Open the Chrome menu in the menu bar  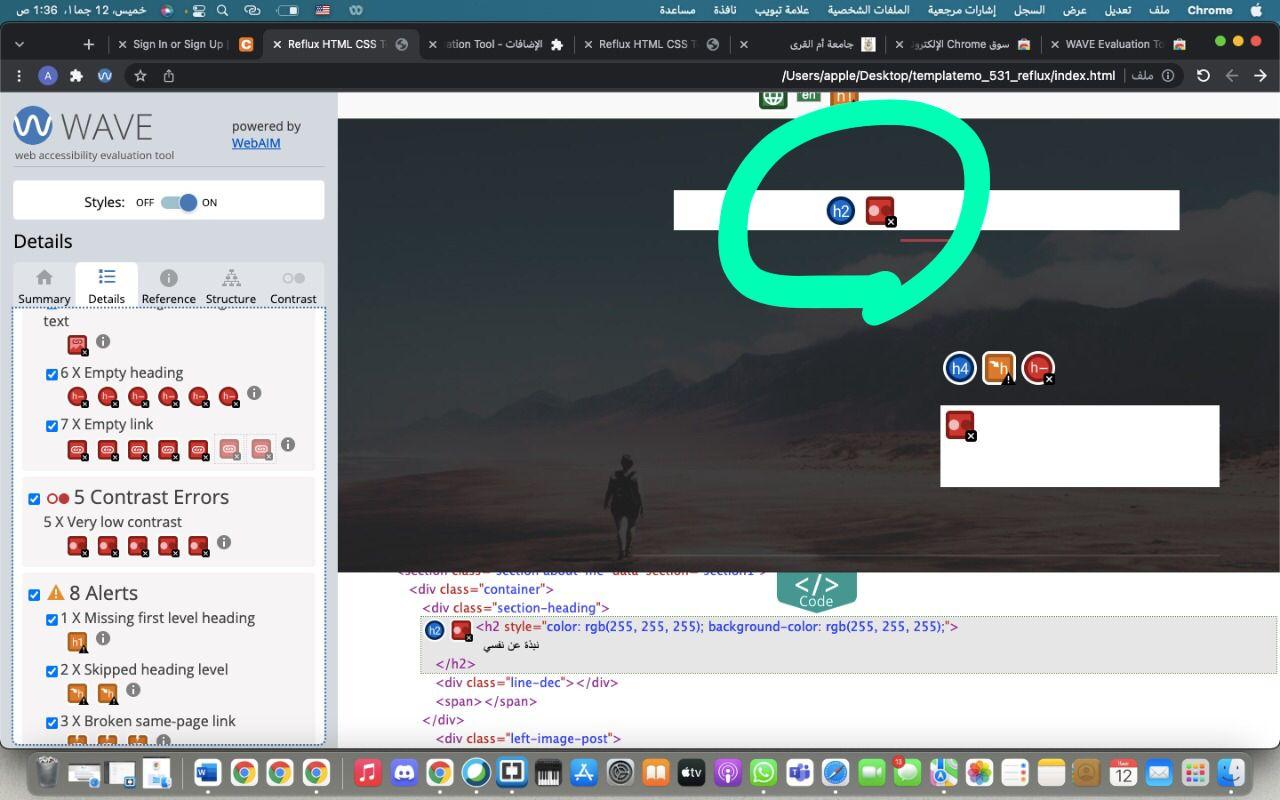click(x=1210, y=10)
